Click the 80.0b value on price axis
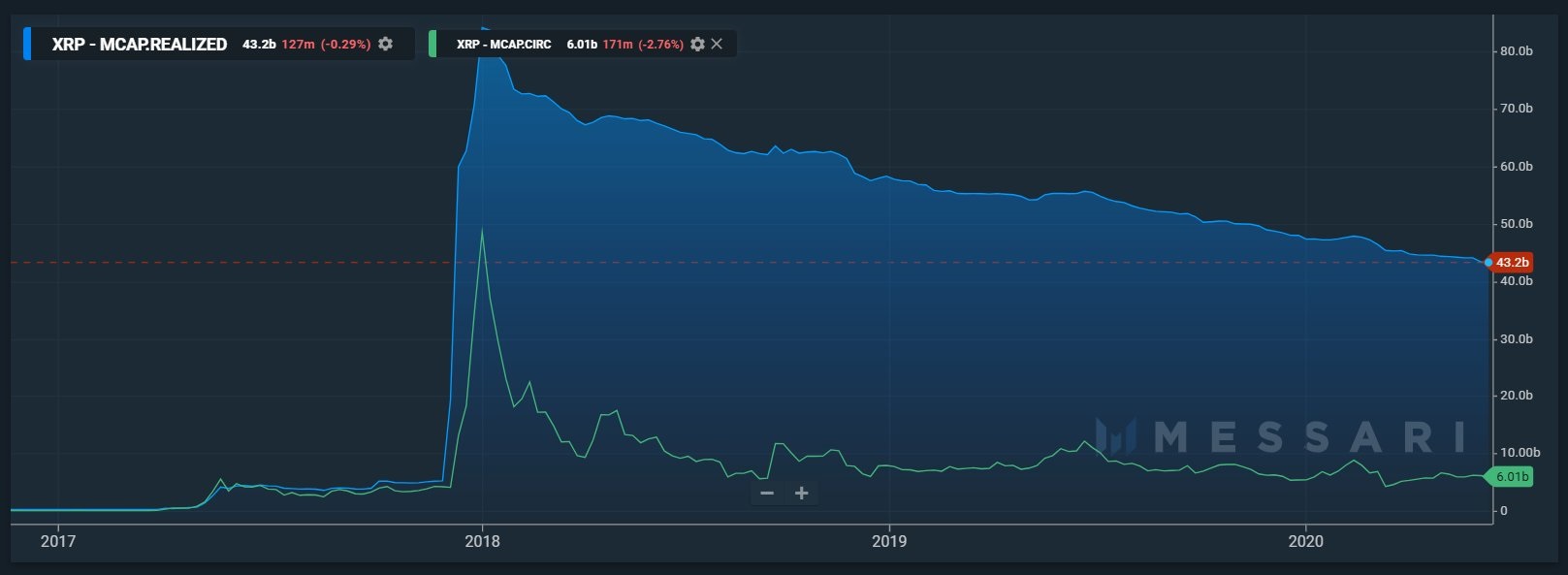Viewport: 1568px width, 575px height. (x=1516, y=50)
